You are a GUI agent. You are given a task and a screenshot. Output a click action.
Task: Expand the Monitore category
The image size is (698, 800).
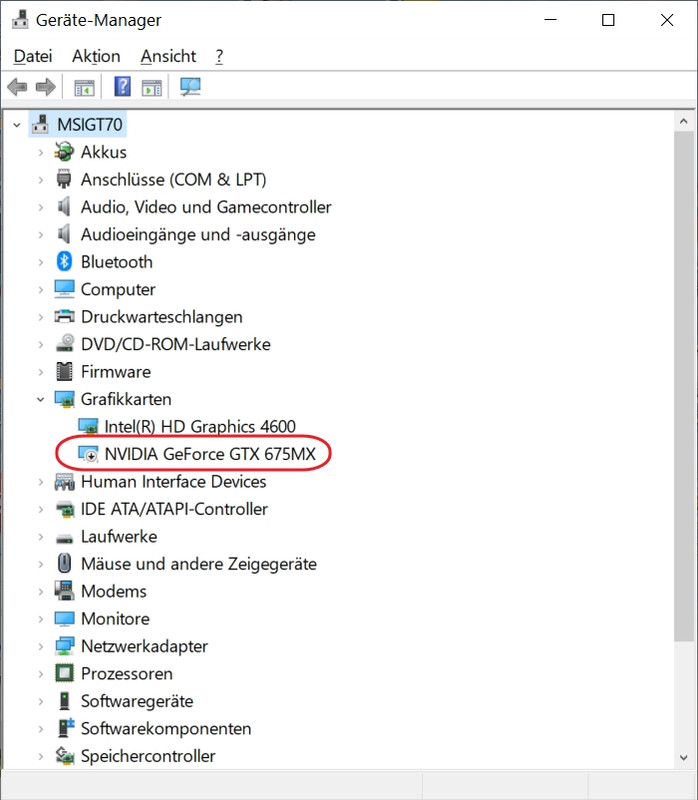tap(40, 619)
